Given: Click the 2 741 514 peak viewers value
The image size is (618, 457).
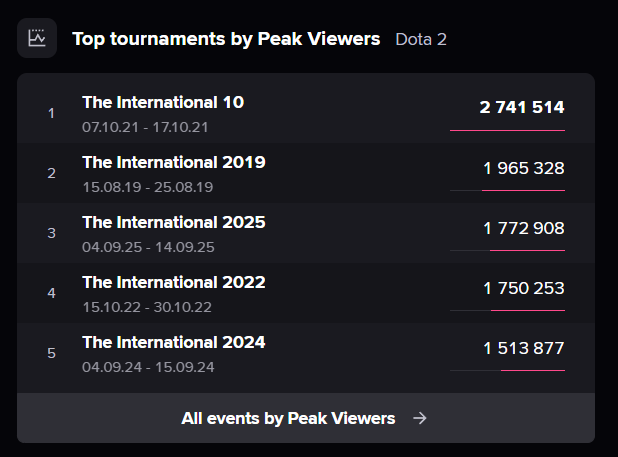Looking at the screenshot, I should pyautogui.click(x=522, y=107).
